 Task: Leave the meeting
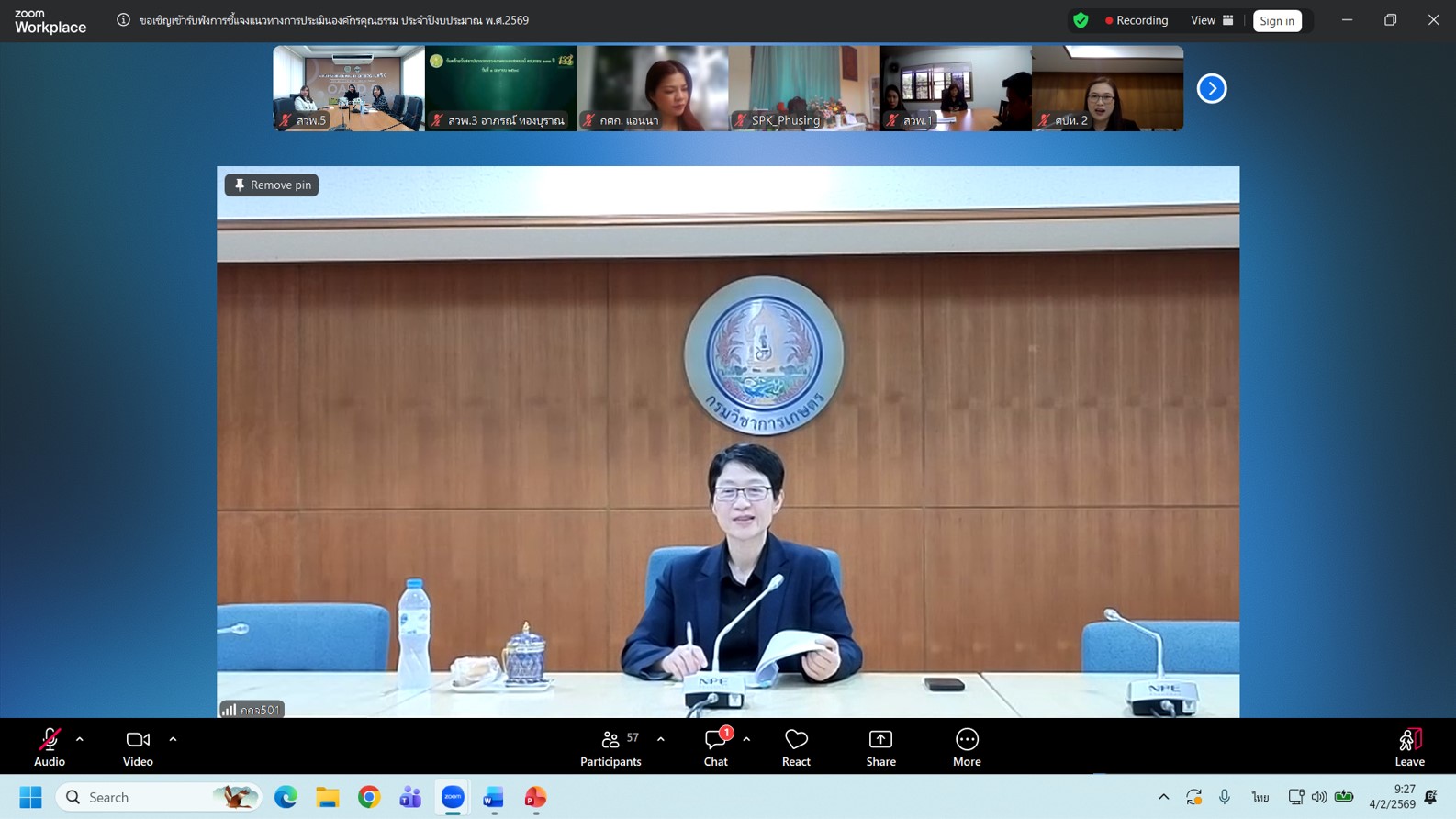[x=1409, y=746]
